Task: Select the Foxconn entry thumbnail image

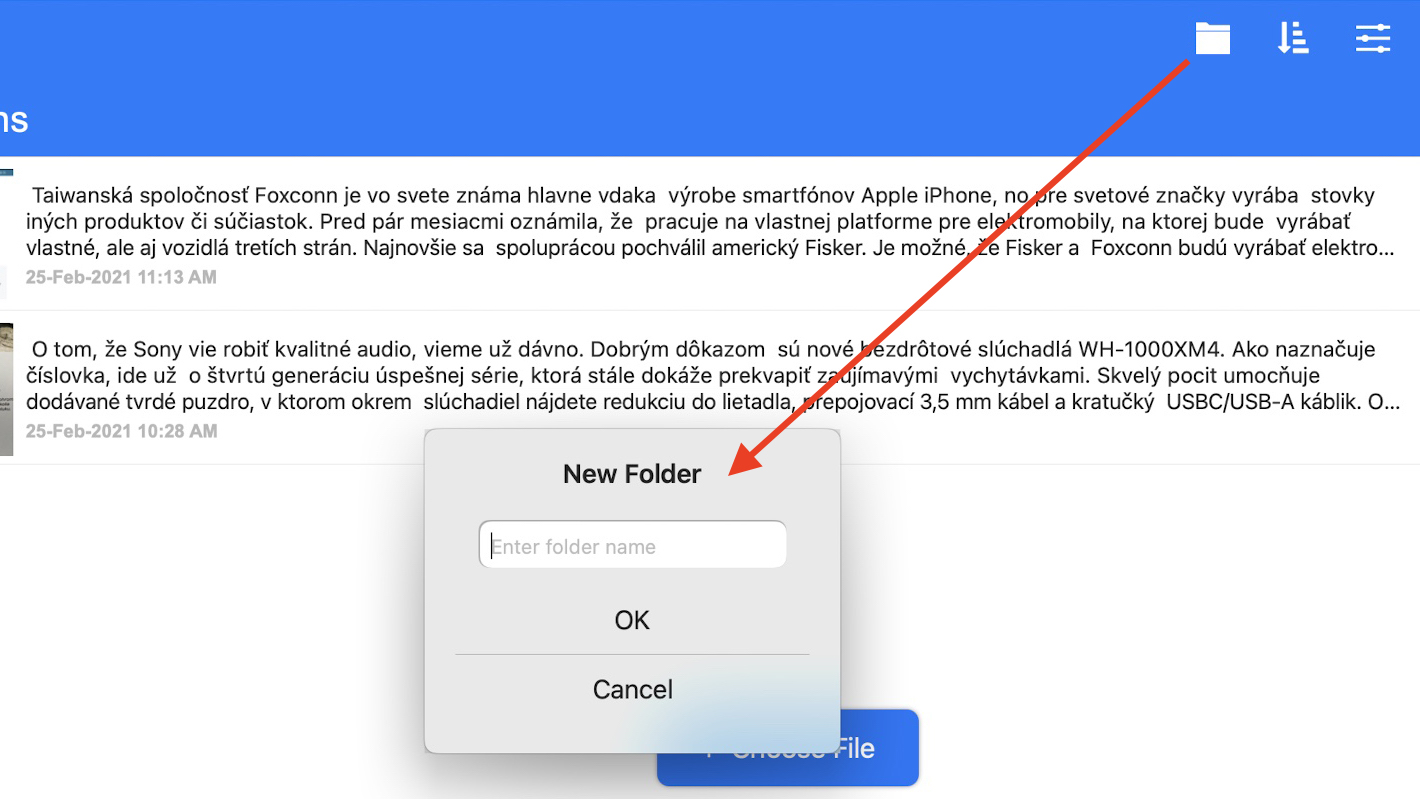Action: click(x=6, y=234)
